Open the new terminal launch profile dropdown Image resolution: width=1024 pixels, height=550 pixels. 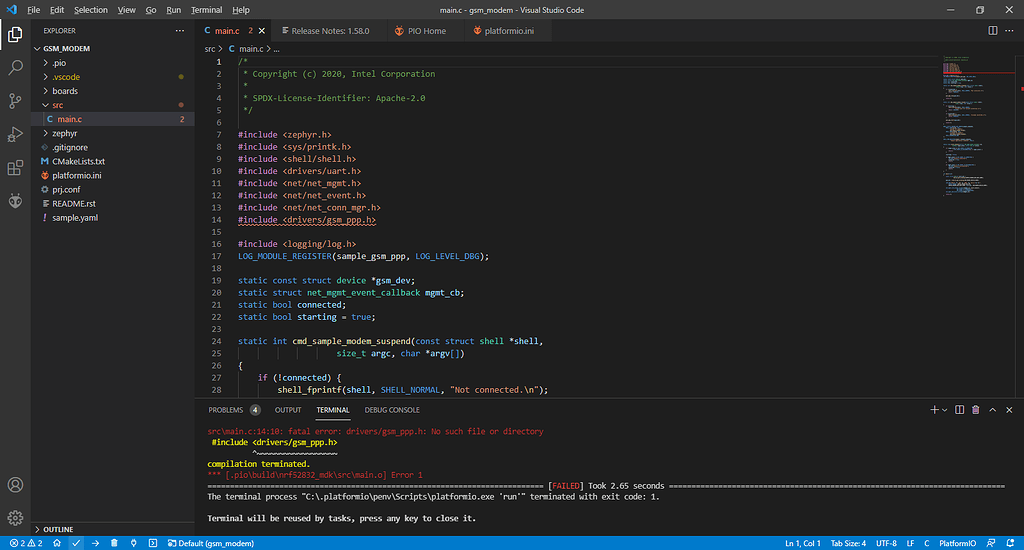[x=944, y=410]
